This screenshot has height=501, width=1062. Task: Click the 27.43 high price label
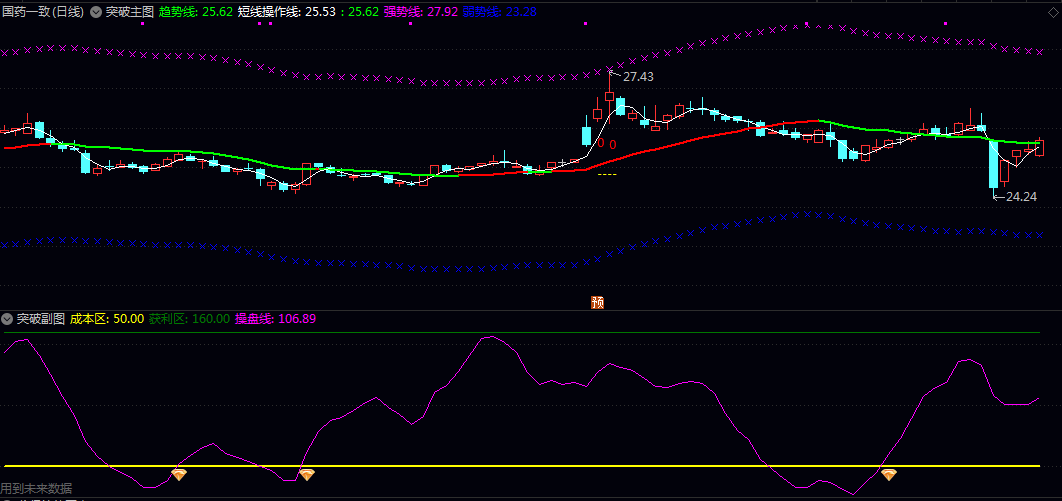(x=638, y=77)
